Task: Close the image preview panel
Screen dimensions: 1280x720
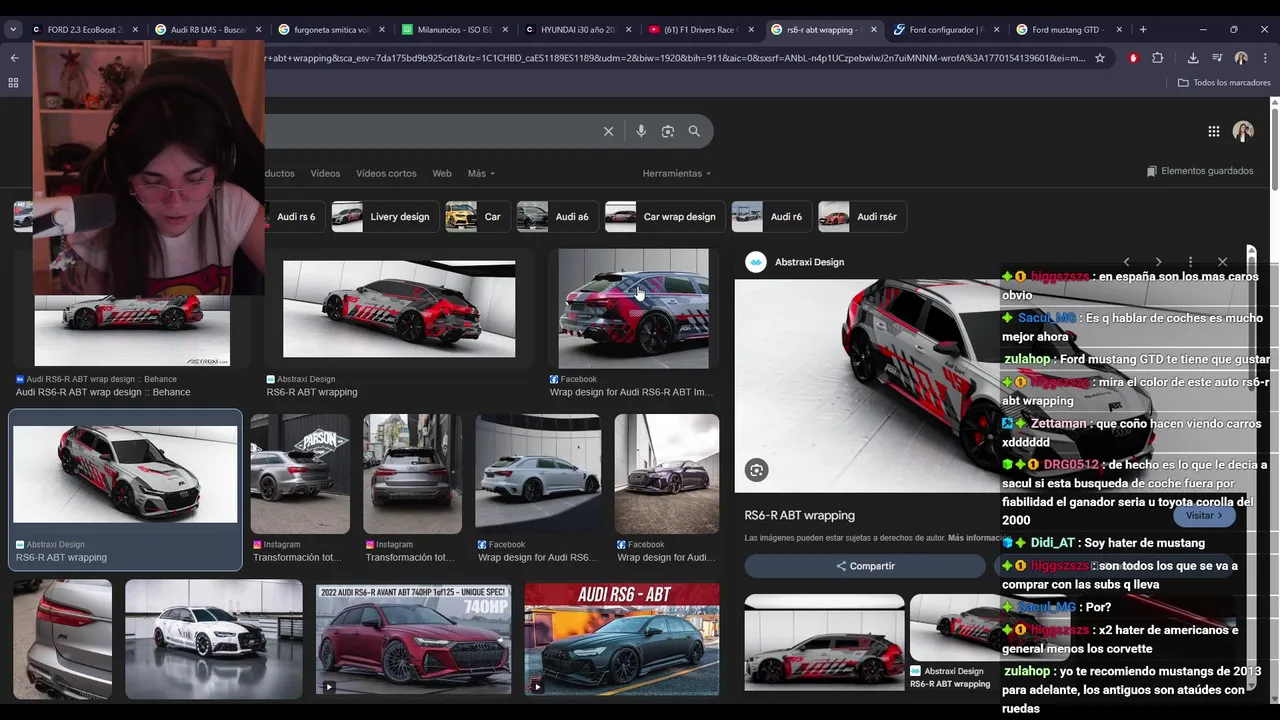Action: coord(1222,262)
